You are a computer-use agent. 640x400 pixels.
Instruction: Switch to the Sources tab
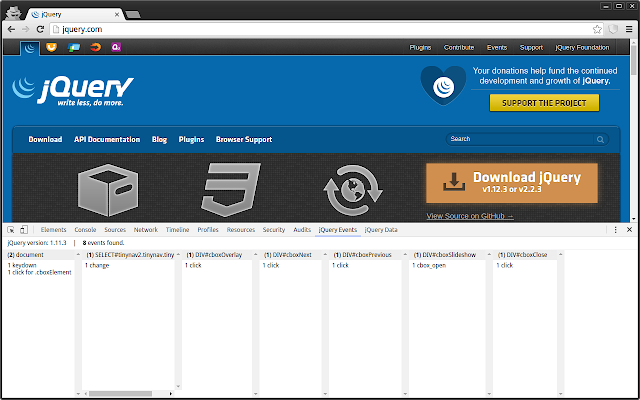[x=115, y=230]
